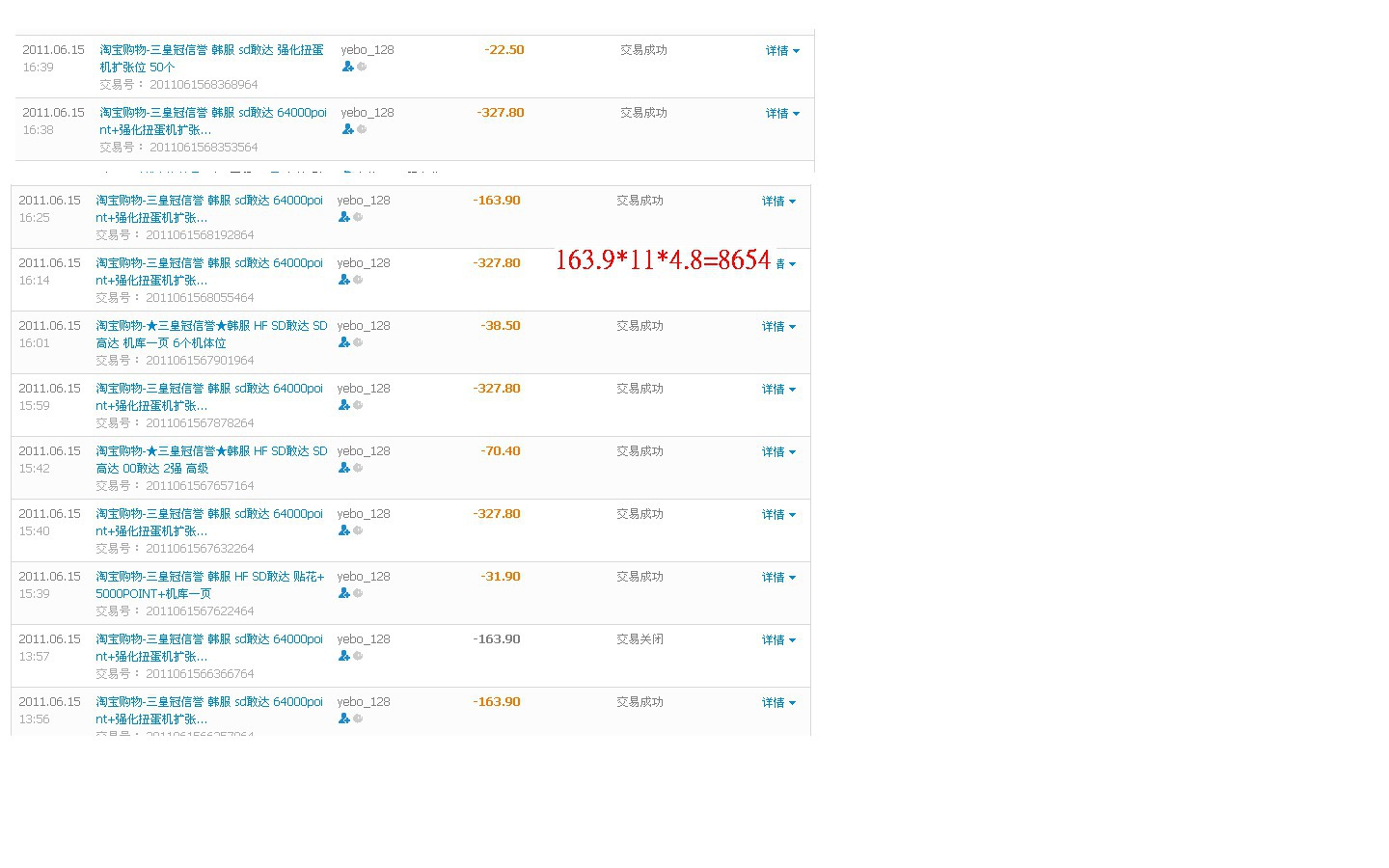This screenshot has width=1389, height=868.
Task: Expand 详情 for the closed 13:57 transaction
Action: click(x=778, y=639)
